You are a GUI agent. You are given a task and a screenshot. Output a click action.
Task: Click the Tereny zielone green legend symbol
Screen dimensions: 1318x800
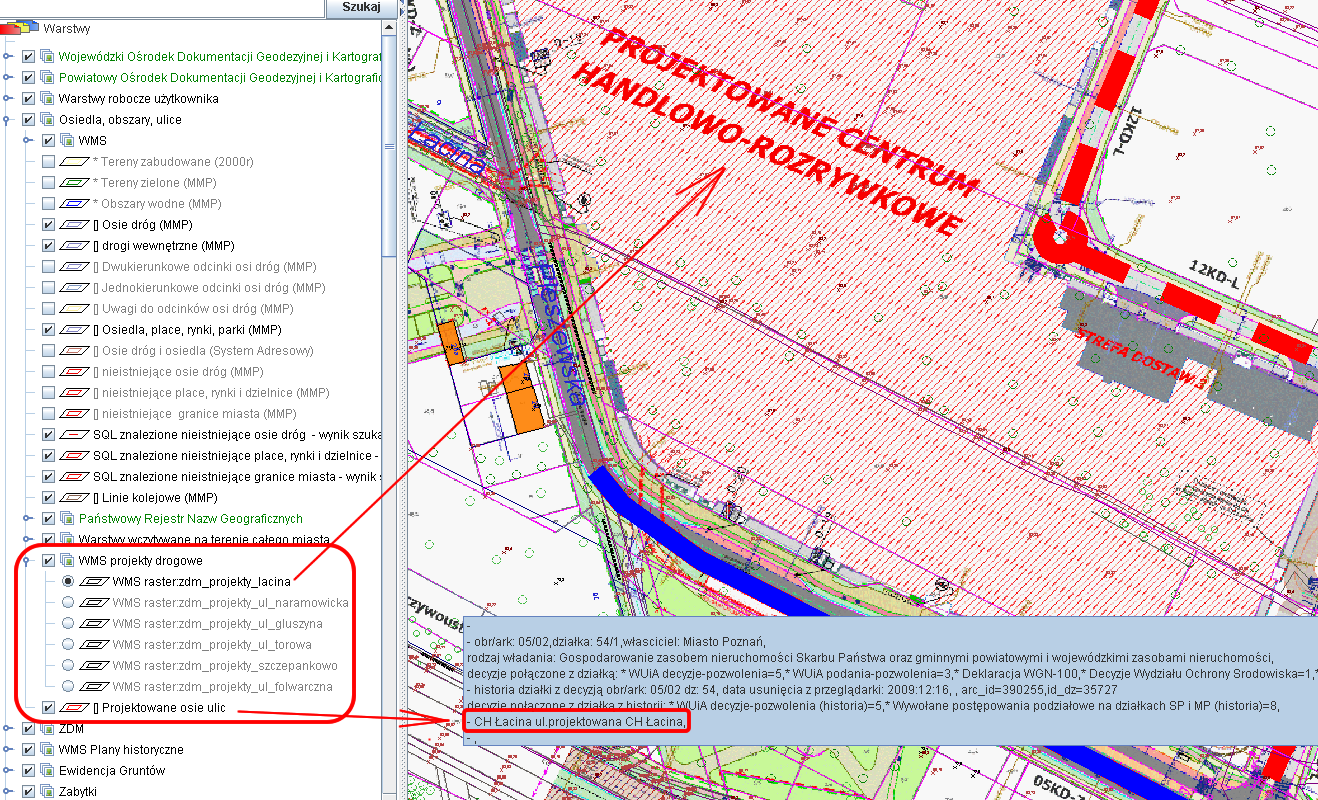click(x=75, y=183)
